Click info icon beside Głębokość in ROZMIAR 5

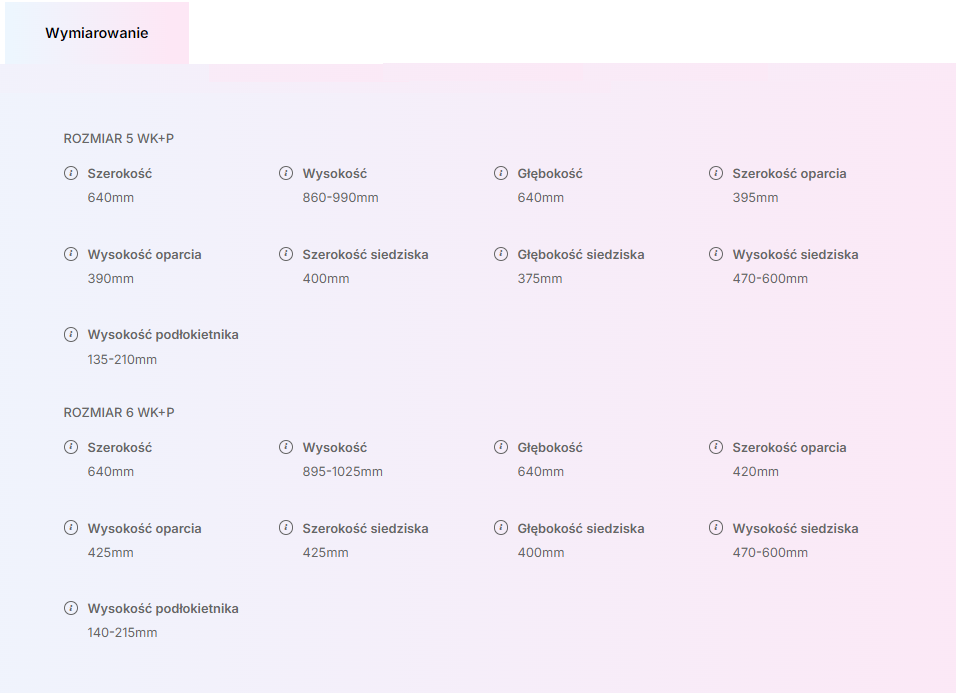(501, 173)
